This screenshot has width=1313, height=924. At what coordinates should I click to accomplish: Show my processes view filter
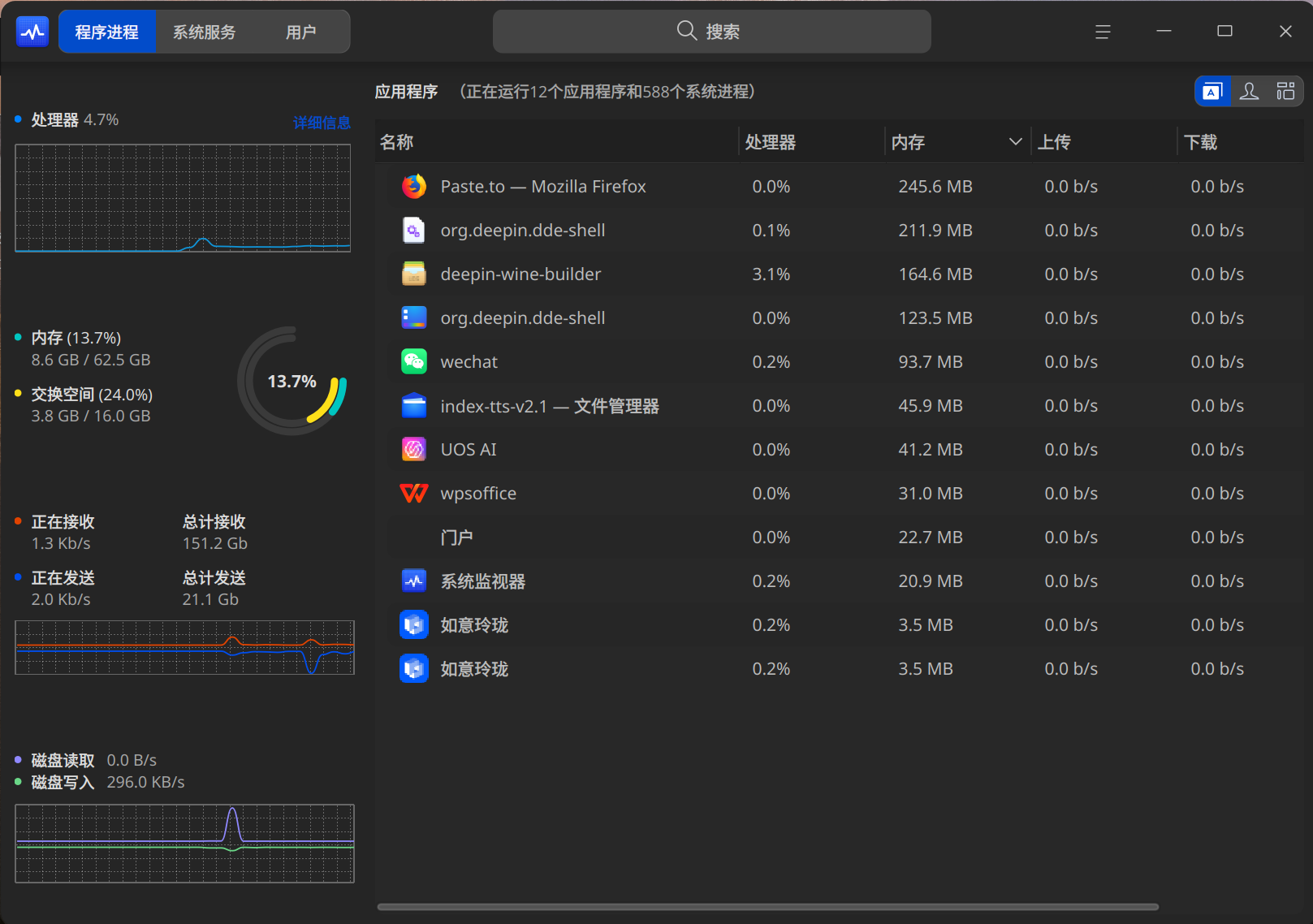click(1250, 91)
